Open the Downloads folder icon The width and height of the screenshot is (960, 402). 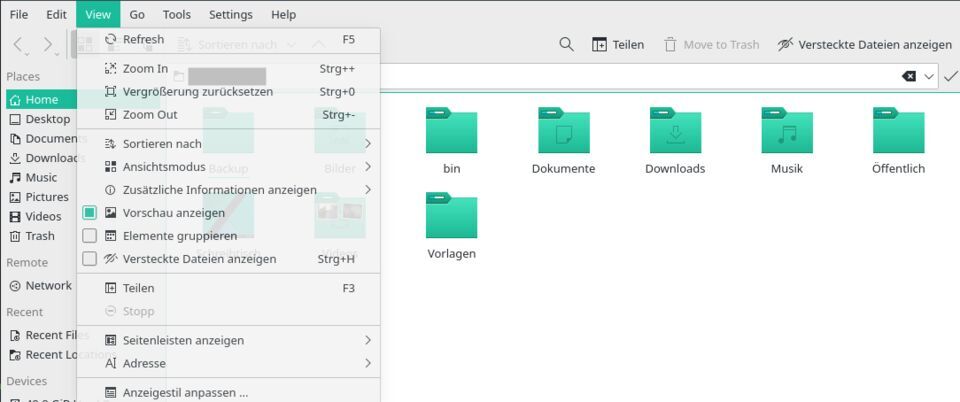coord(675,132)
